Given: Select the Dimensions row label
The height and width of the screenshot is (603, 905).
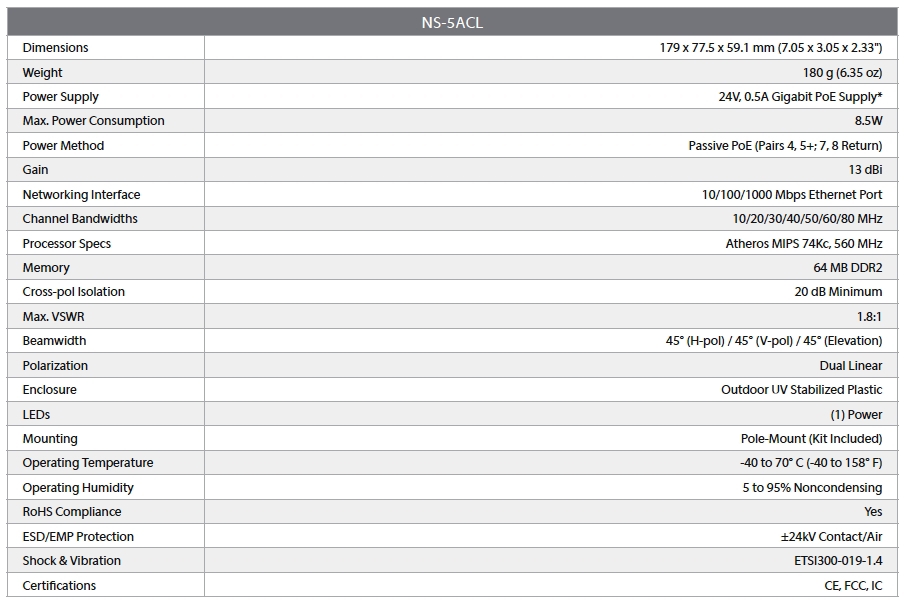Looking at the screenshot, I should (55, 48).
